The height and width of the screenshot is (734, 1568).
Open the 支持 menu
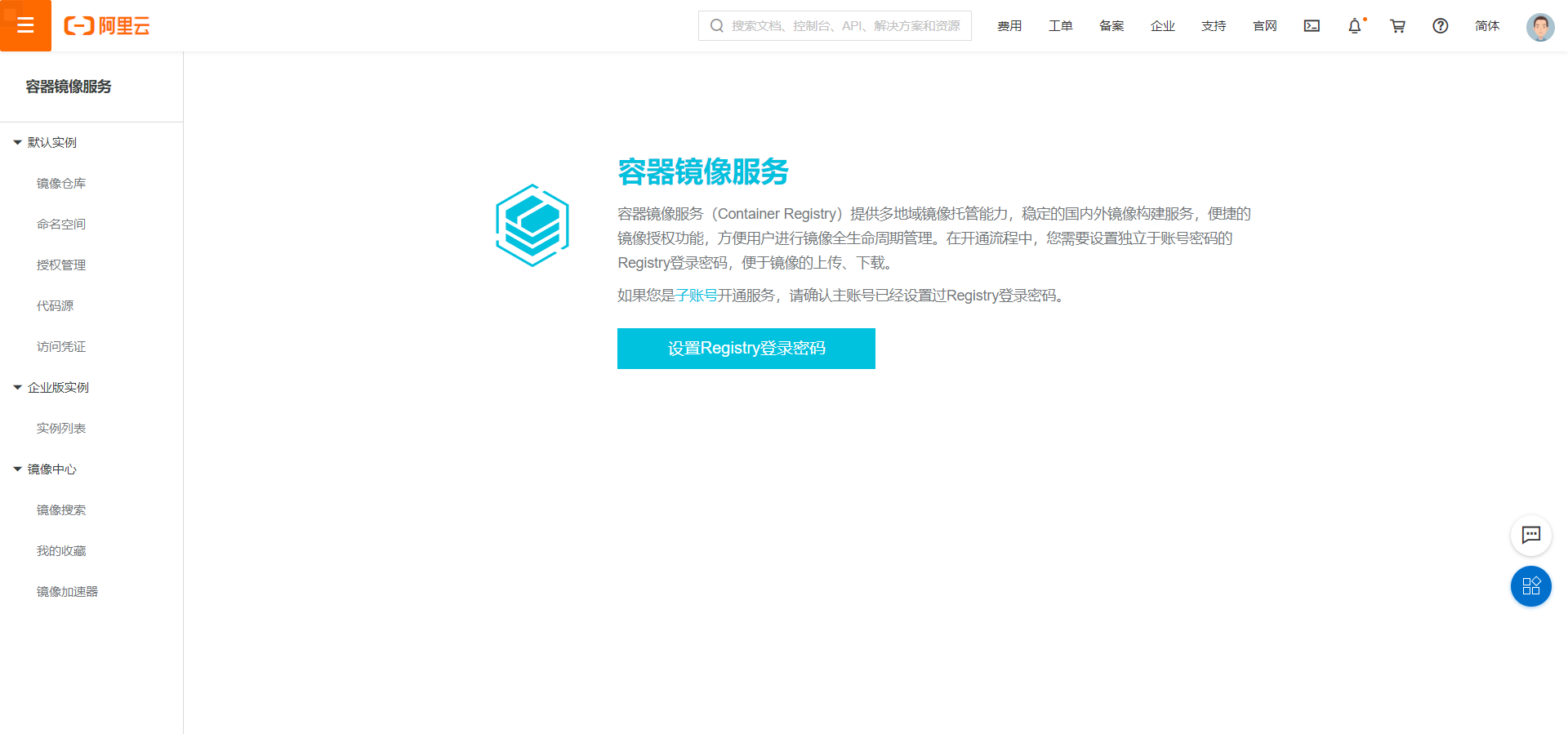(x=1214, y=26)
